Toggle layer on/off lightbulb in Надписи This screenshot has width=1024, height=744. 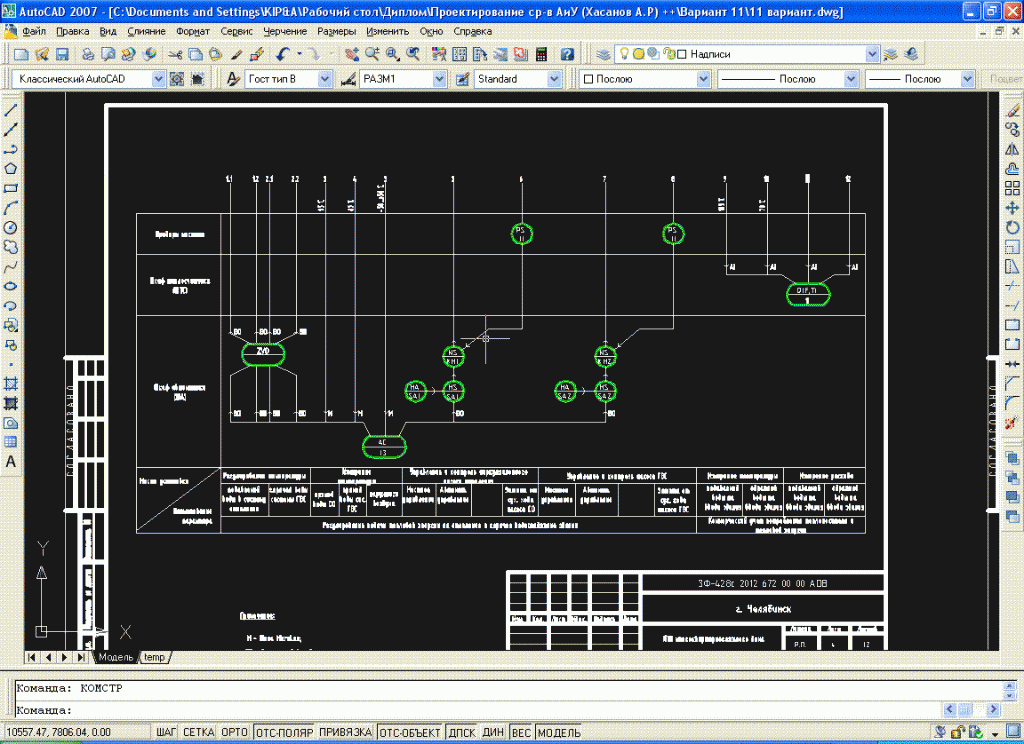tap(624, 54)
